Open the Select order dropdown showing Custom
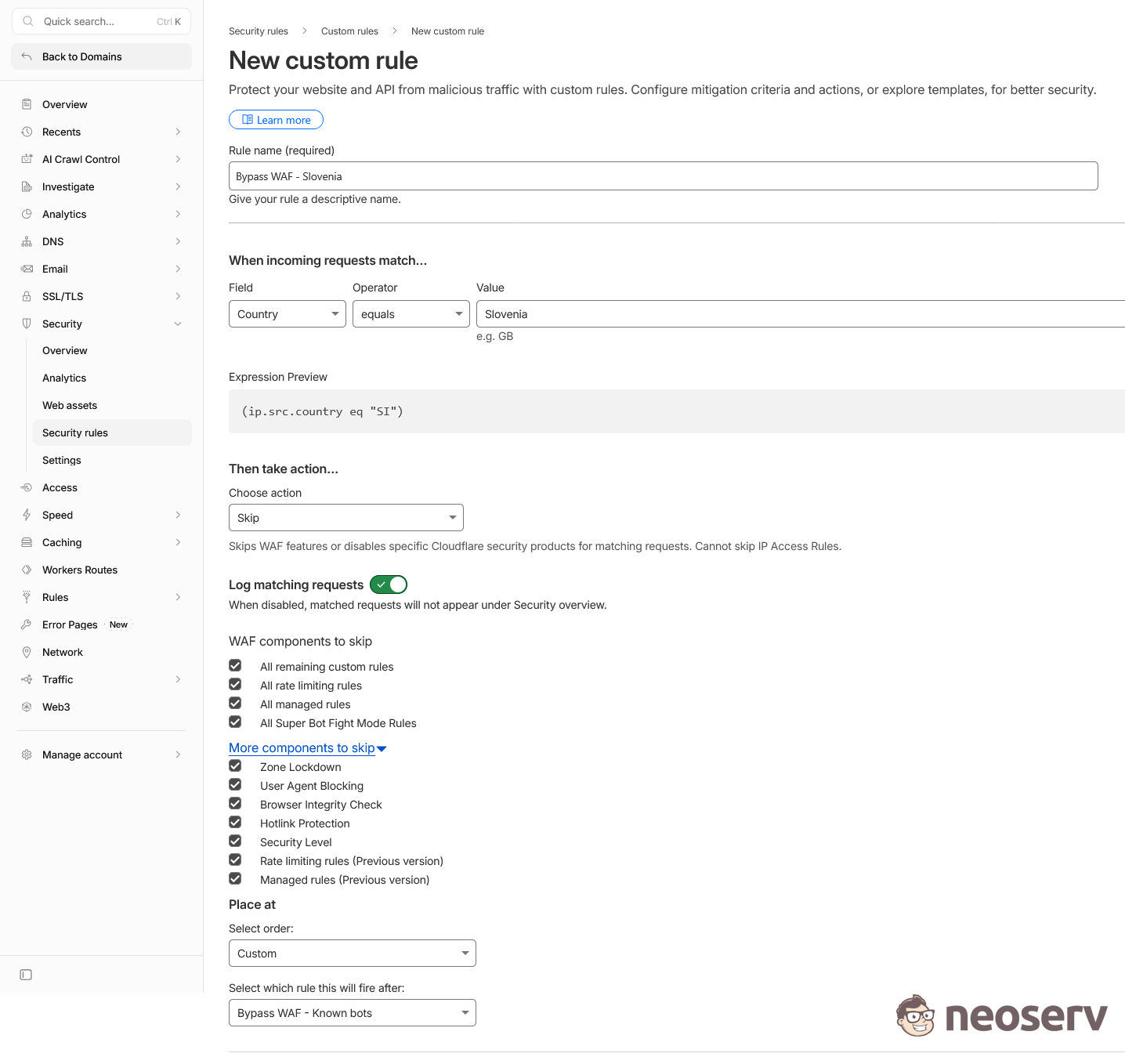 (353, 954)
